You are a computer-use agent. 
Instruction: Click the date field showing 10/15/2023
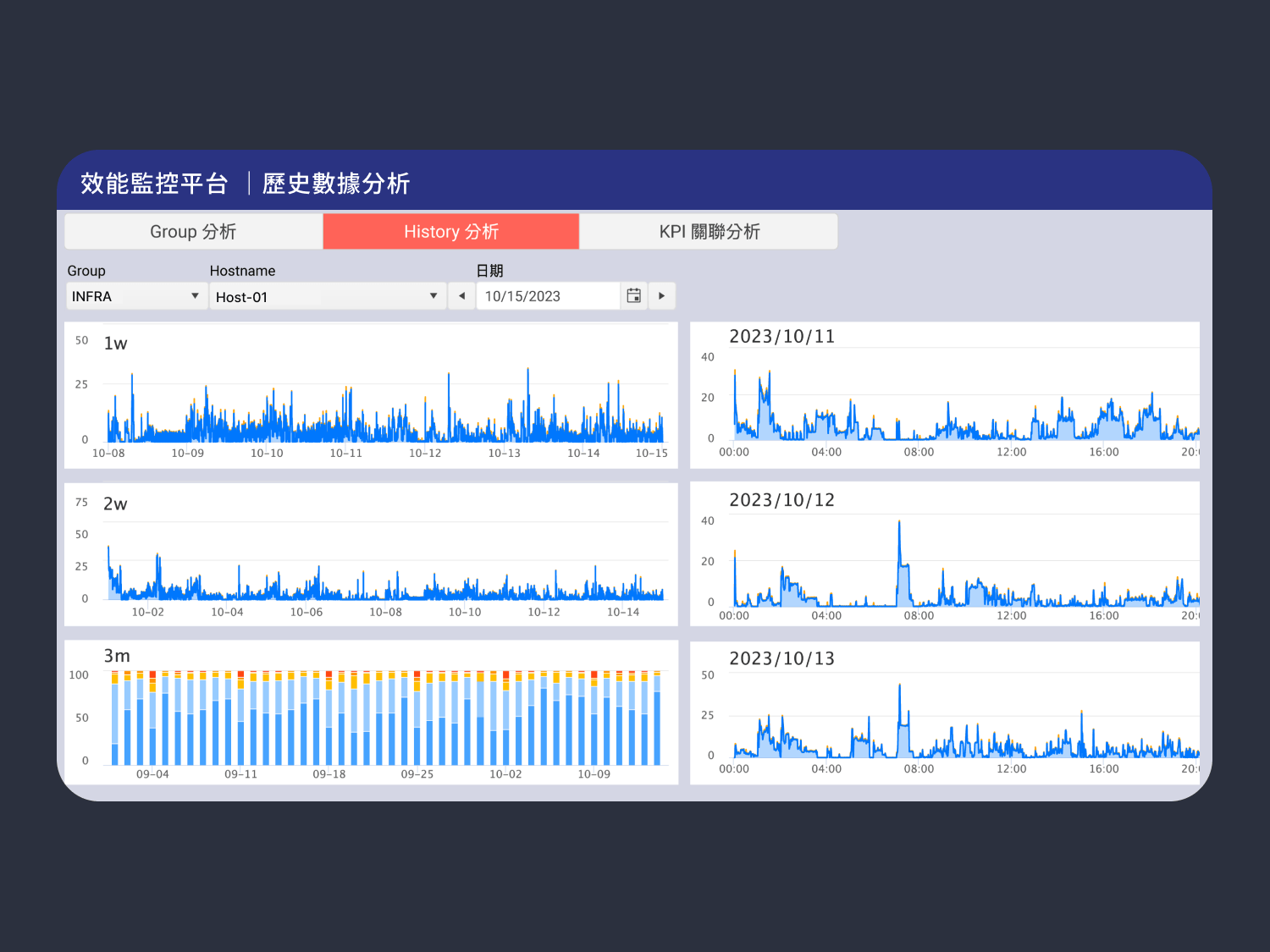(x=548, y=296)
